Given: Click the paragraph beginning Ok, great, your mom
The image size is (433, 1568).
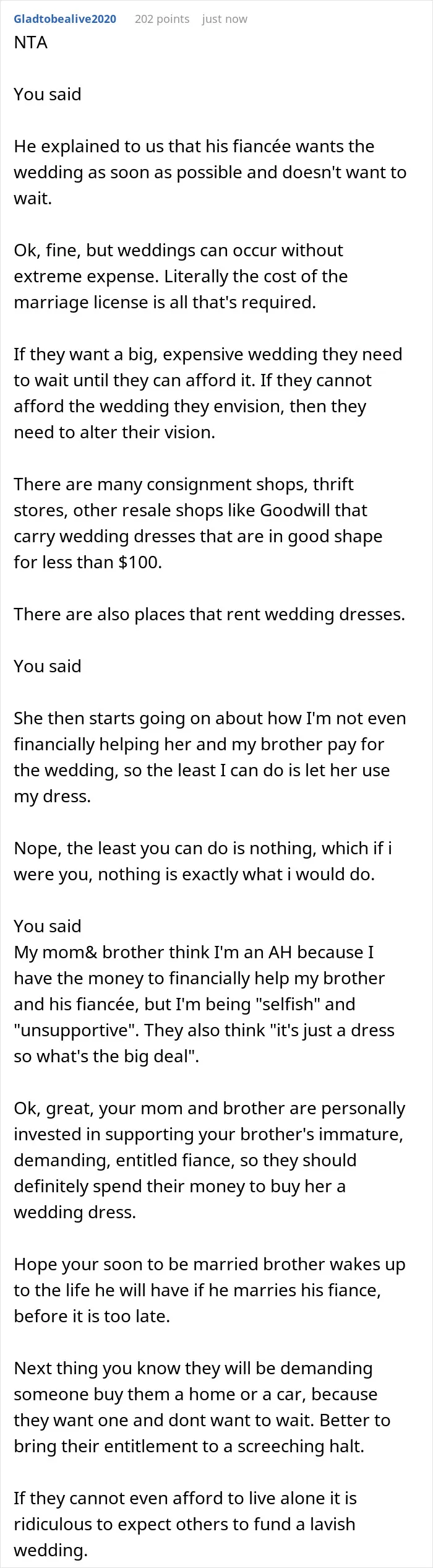Looking at the screenshot, I should [210, 1160].
